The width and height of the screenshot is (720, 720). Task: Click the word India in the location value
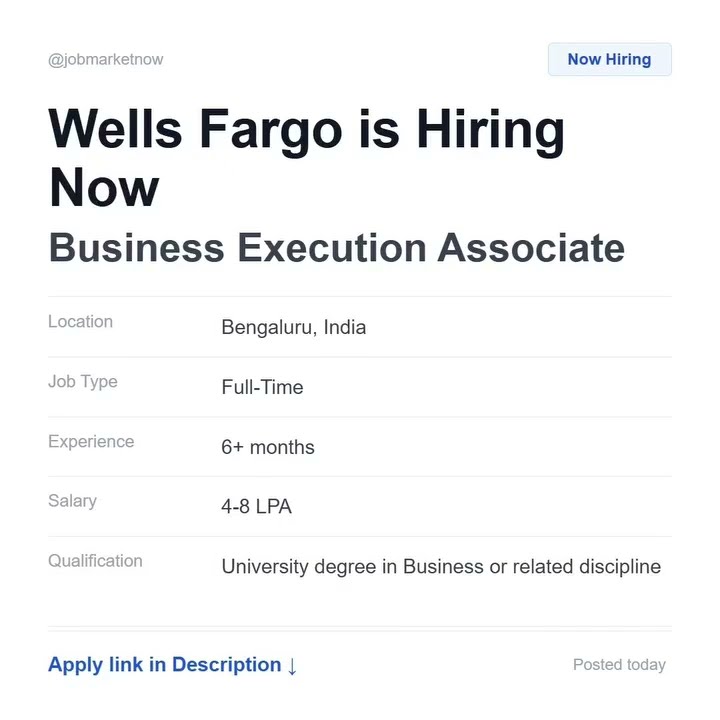[345, 327]
